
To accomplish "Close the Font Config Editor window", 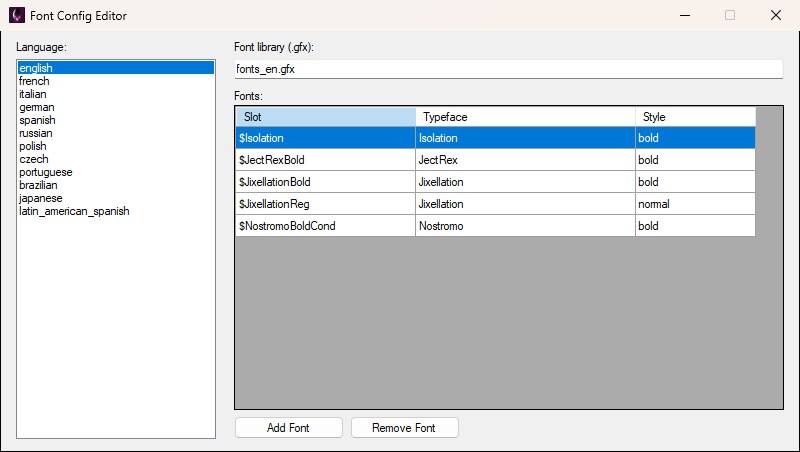I will [x=776, y=15].
